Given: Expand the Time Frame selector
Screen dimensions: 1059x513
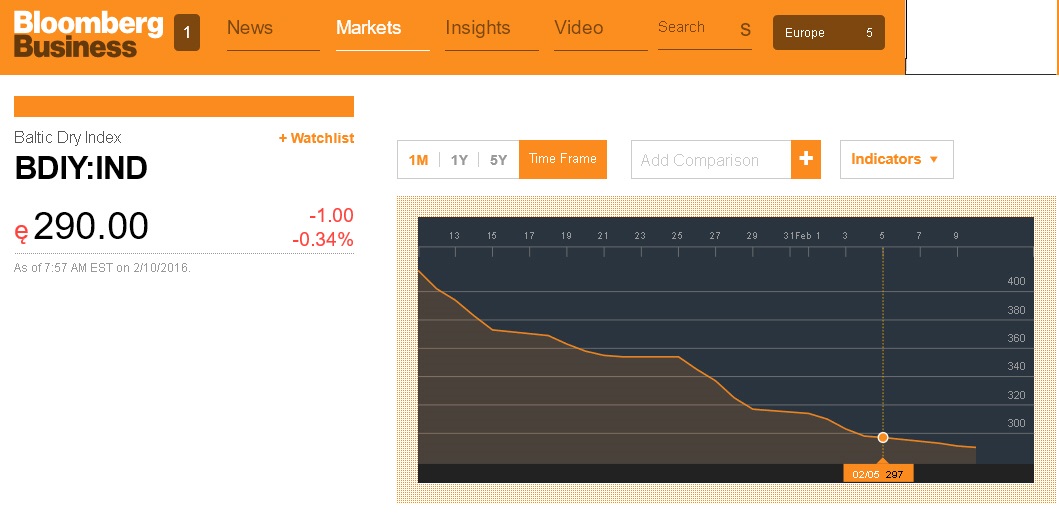Looking at the screenshot, I should [x=563, y=159].
